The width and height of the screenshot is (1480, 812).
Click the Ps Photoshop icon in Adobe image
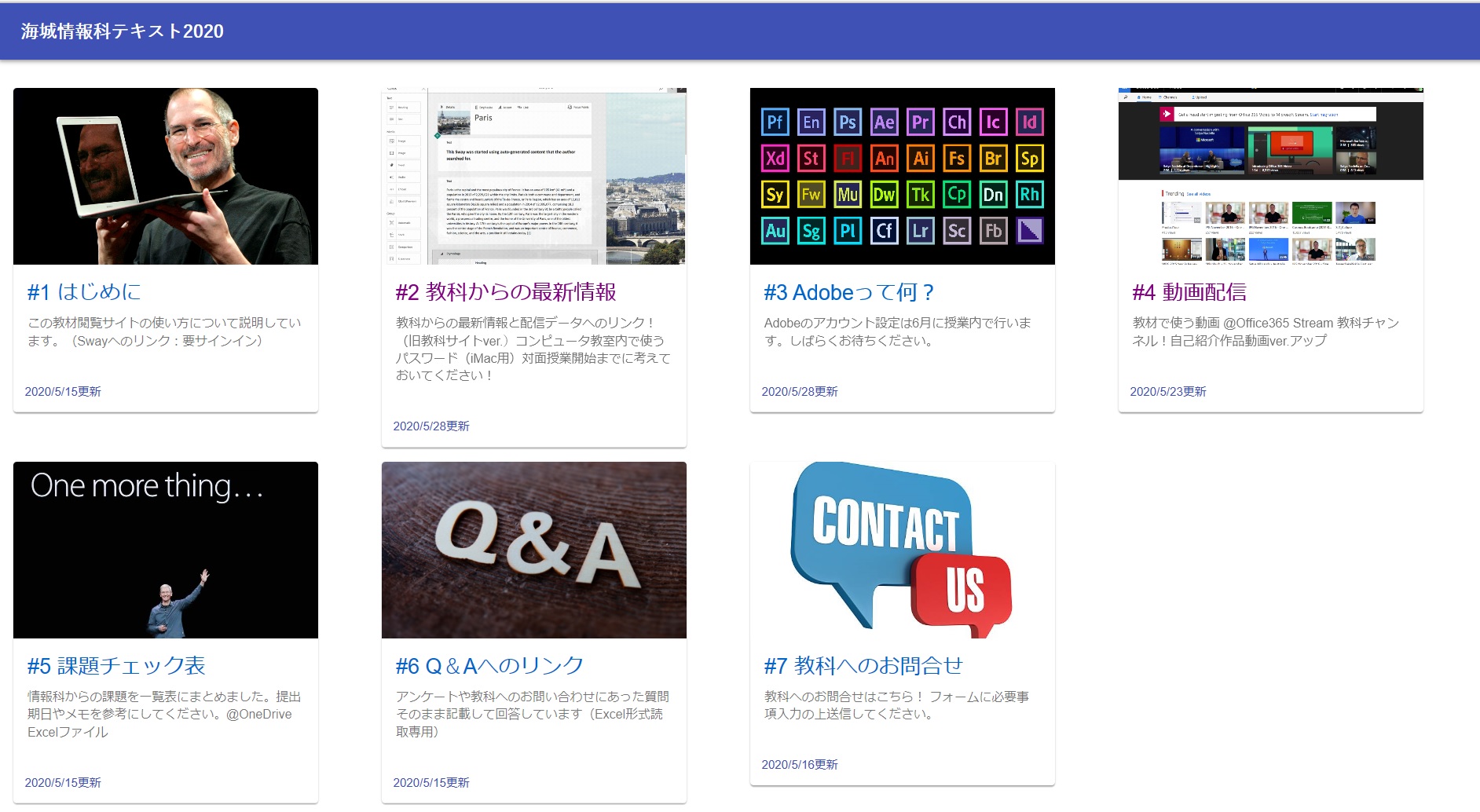848,122
